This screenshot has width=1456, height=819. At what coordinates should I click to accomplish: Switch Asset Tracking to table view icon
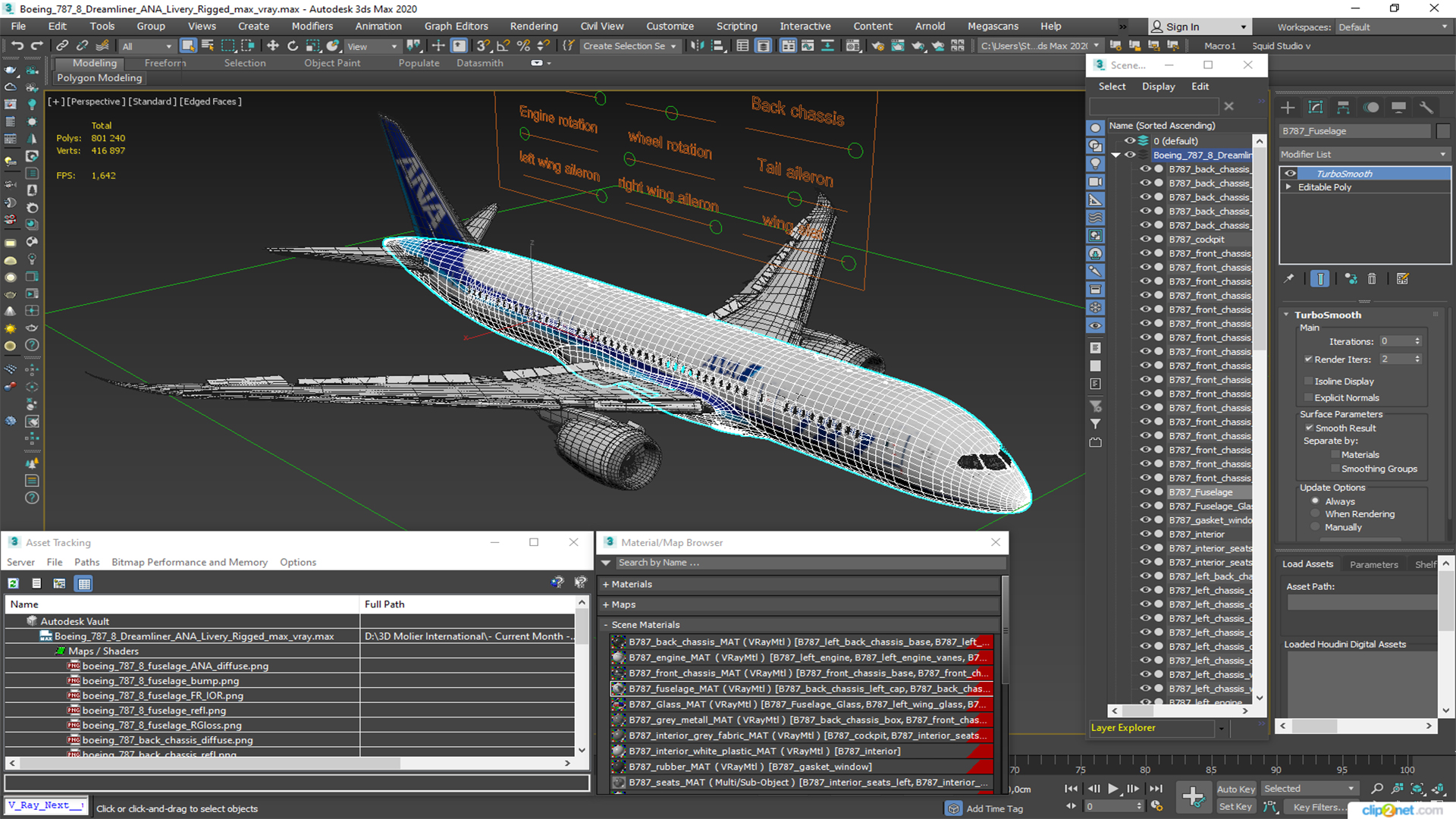point(84,583)
